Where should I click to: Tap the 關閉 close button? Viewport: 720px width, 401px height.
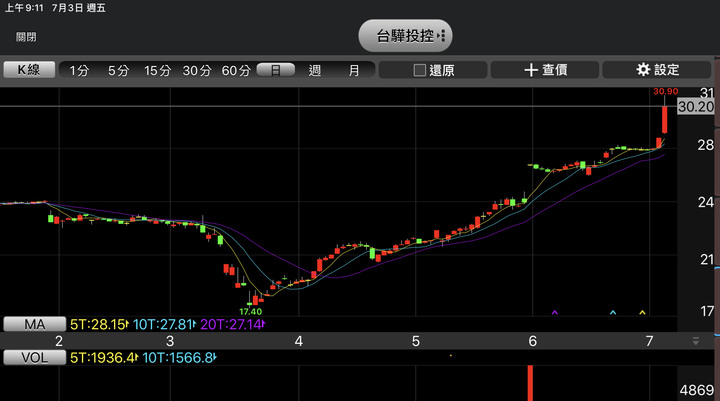click(26, 37)
